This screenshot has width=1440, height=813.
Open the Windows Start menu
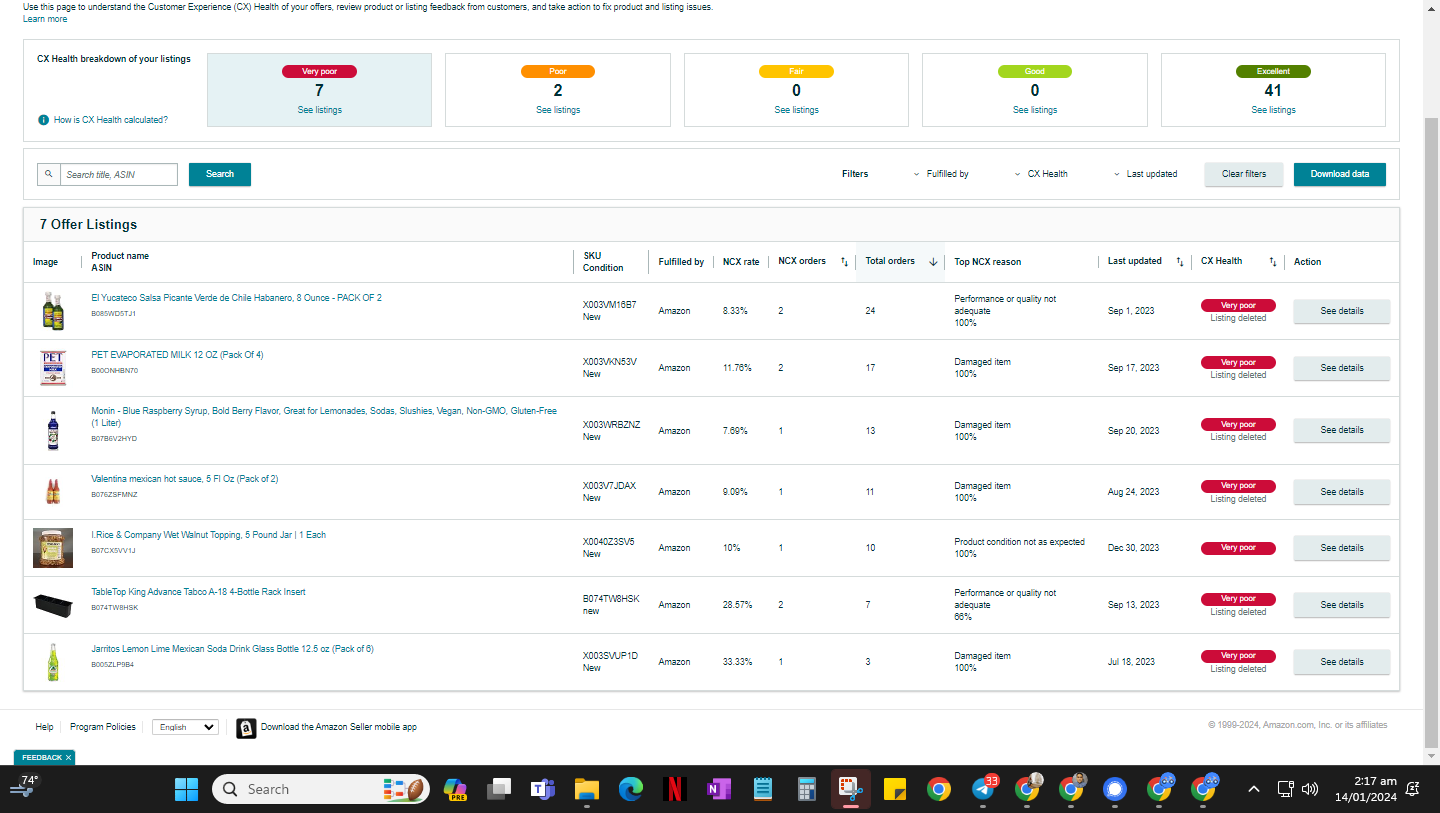point(186,789)
